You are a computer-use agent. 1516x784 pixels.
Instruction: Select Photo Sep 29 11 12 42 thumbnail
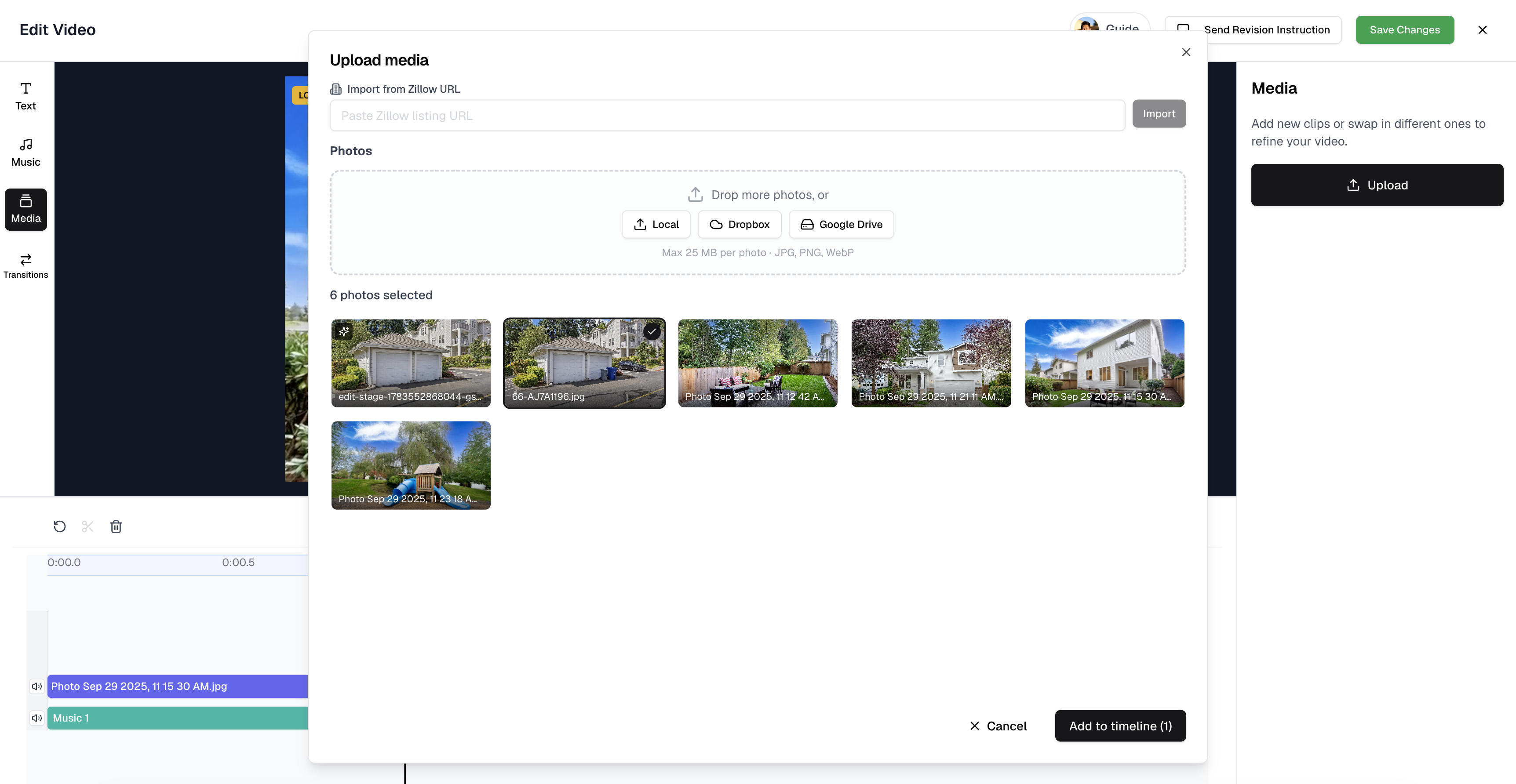(758, 363)
